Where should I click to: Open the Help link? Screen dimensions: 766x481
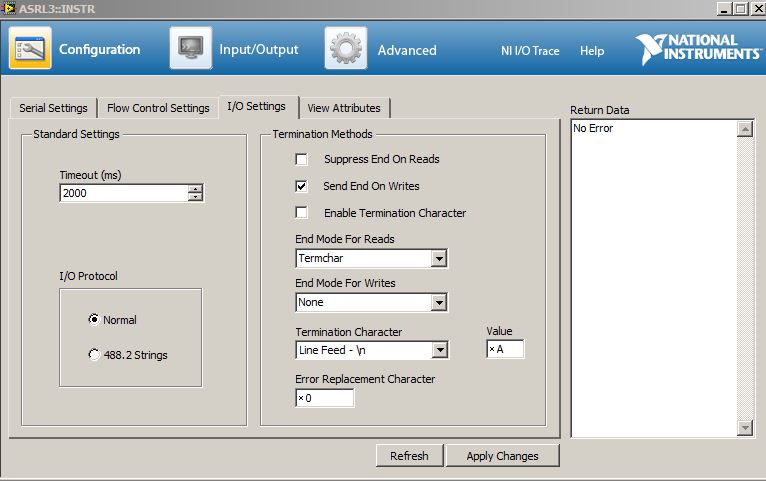[592, 51]
